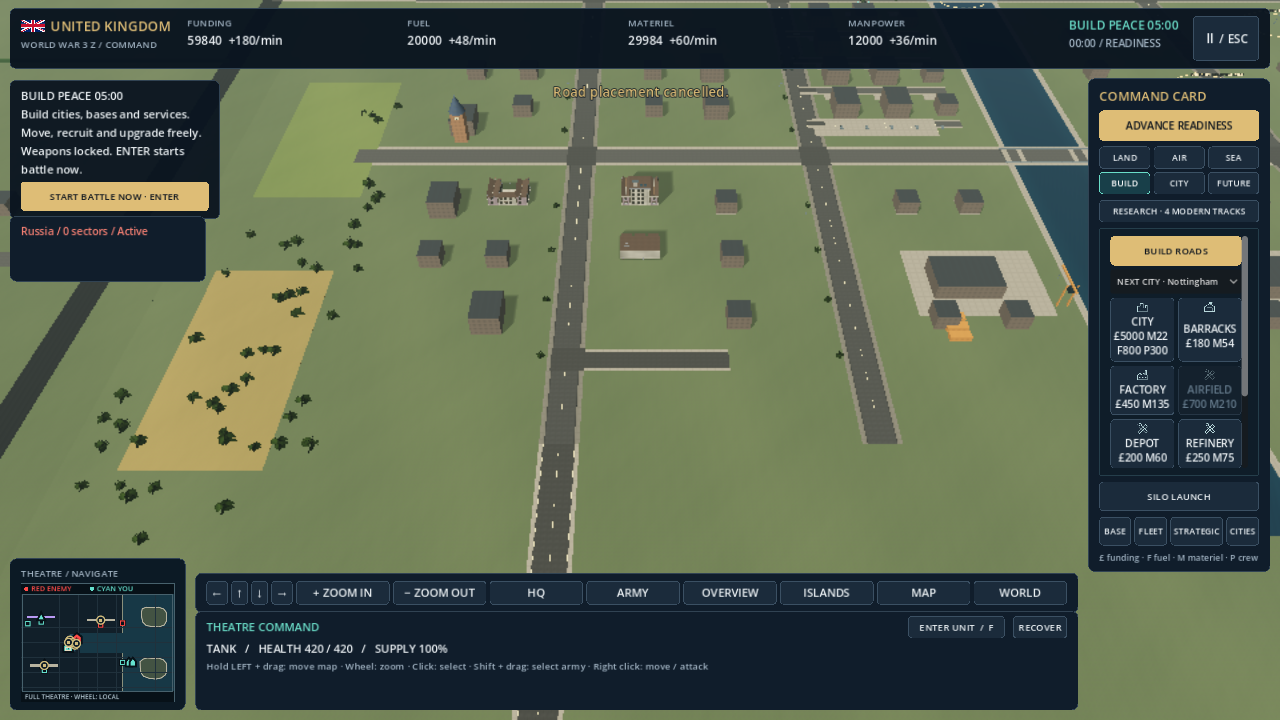Open the FUTURE tab

point(1233,183)
